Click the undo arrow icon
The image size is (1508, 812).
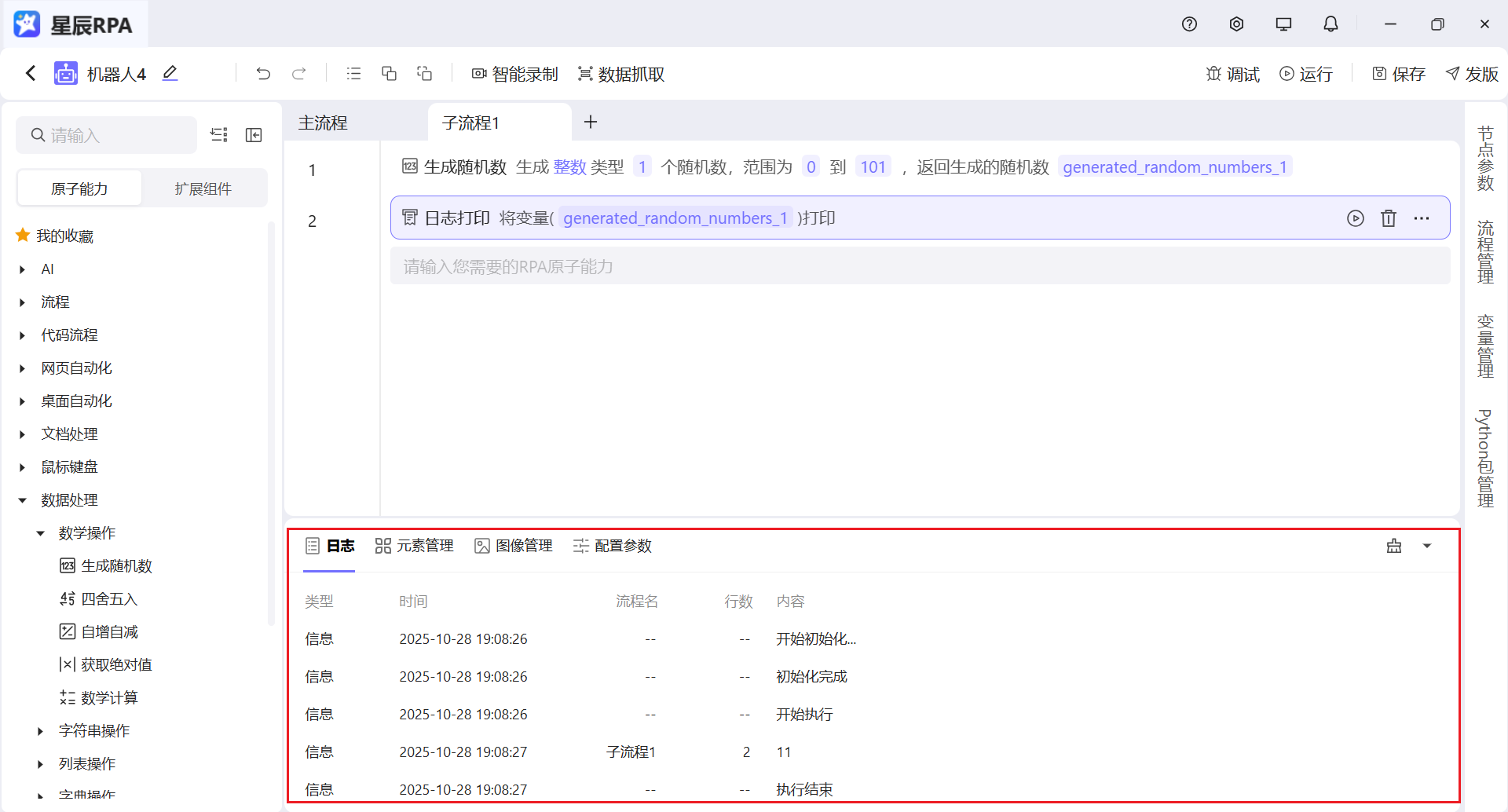click(263, 74)
